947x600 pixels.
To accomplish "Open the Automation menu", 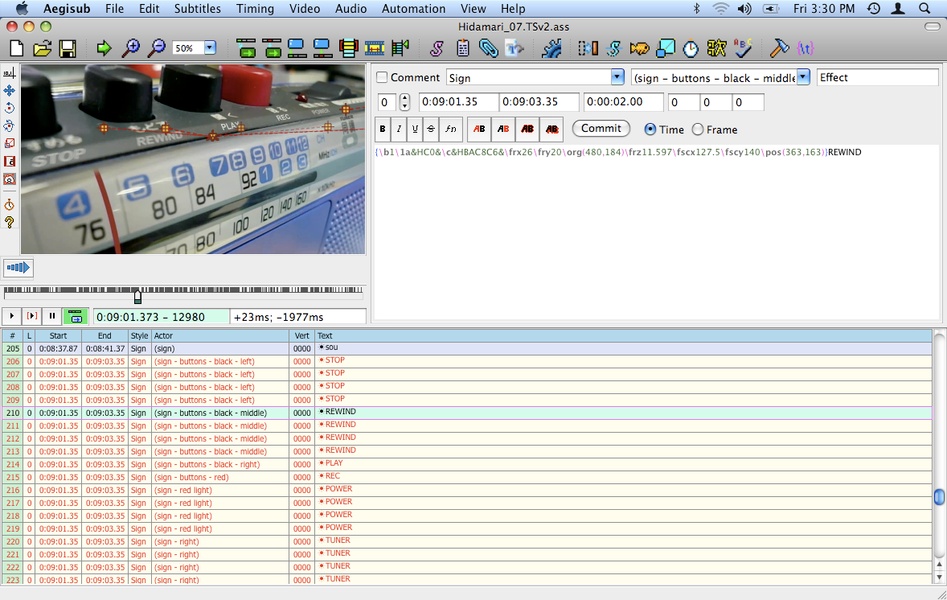I will [414, 8].
